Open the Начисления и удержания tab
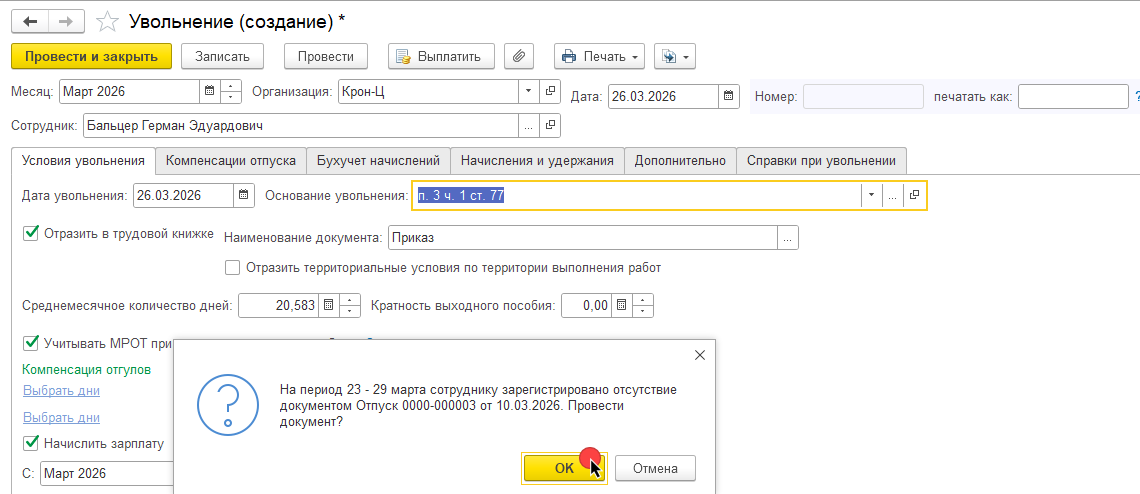Screen dimensions: 1140x494 (x=537, y=160)
